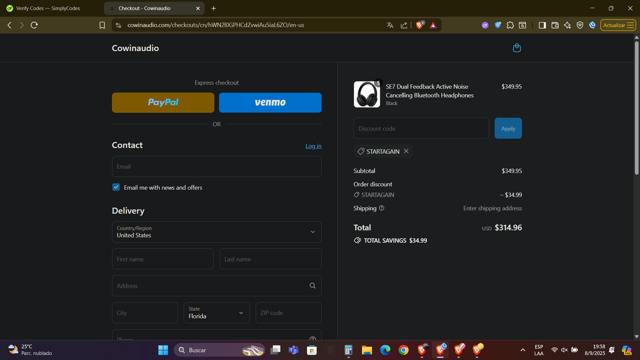
Task: Uncheck Email me with news and offers
Action: point(116,187)
